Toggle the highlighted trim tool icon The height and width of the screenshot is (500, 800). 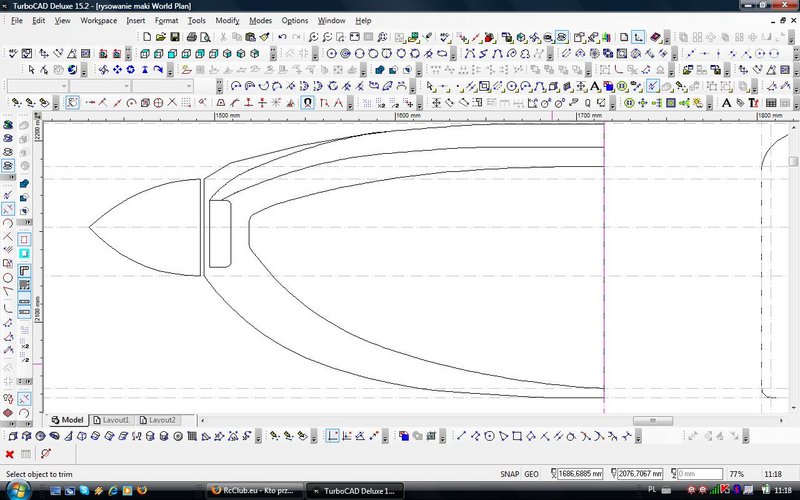(8, 209)
